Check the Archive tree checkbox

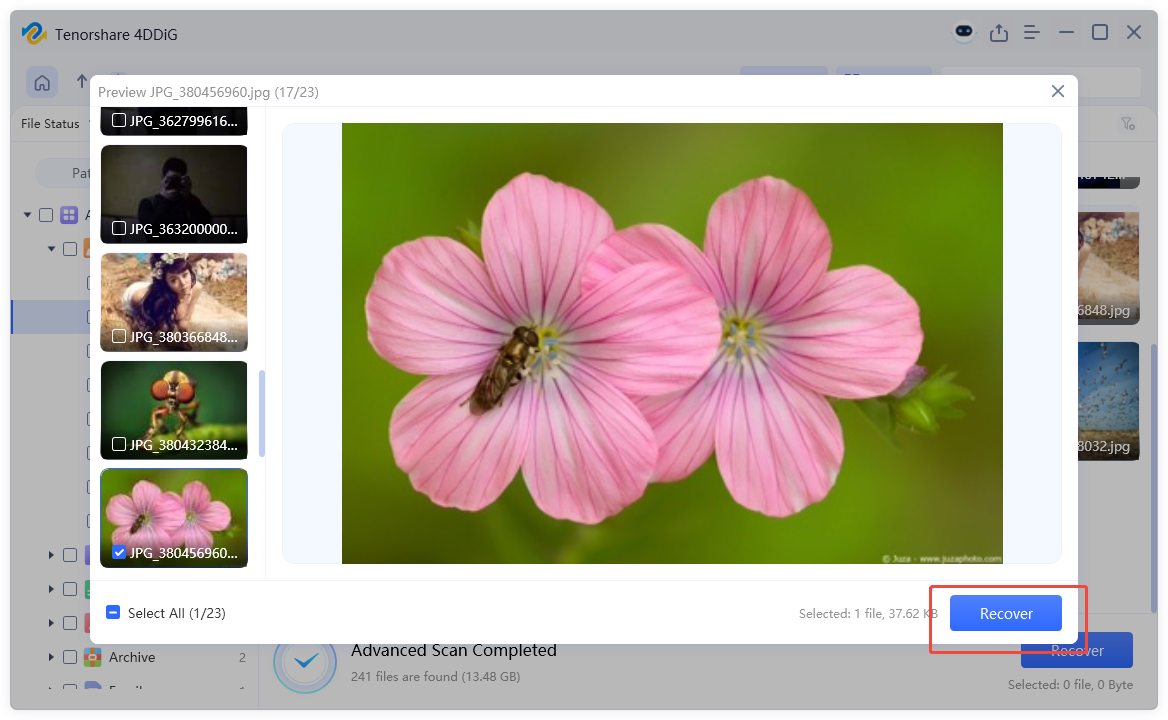(70, 657)
